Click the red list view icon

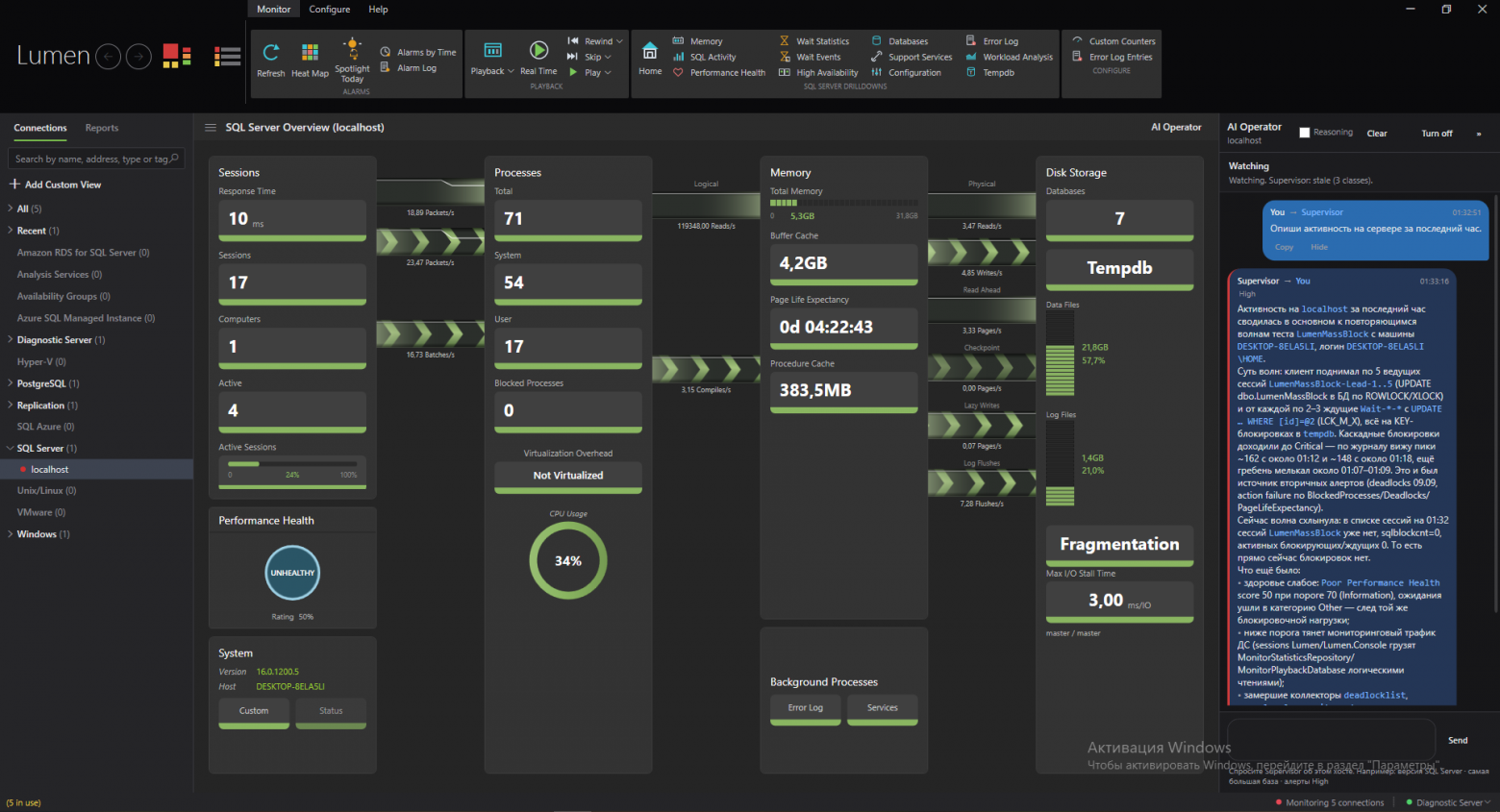tap(228, 56)
